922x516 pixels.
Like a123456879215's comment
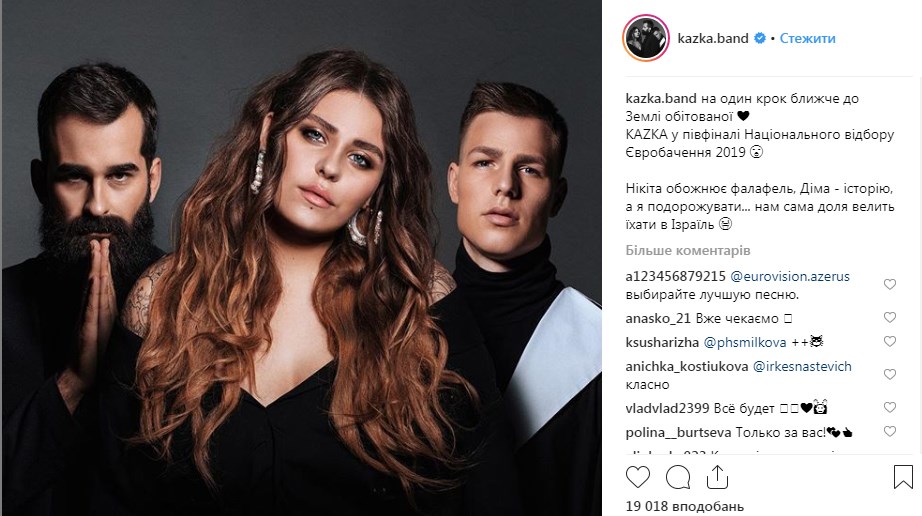pos(890,284)
